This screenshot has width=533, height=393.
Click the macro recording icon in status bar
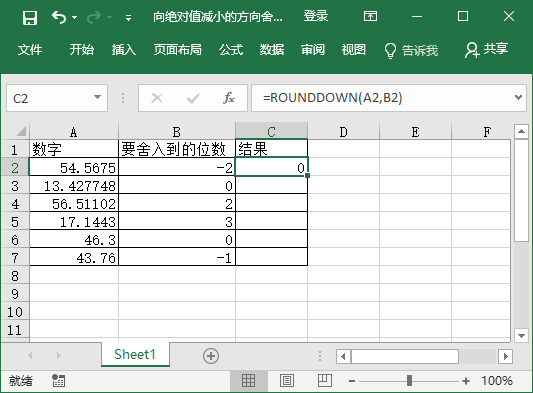pos(58,381)
